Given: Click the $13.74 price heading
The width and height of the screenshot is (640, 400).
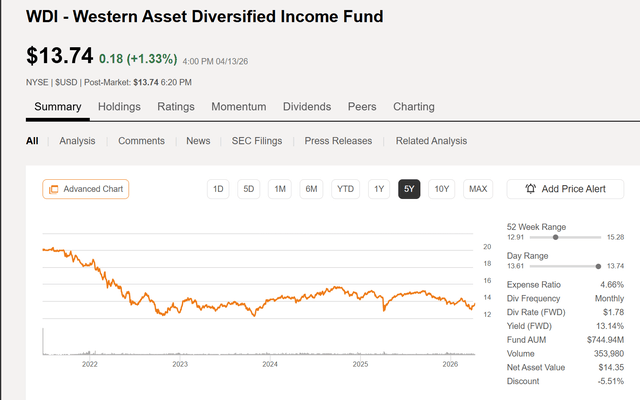Looking at the screenshot, I should [x=60, y=56].
